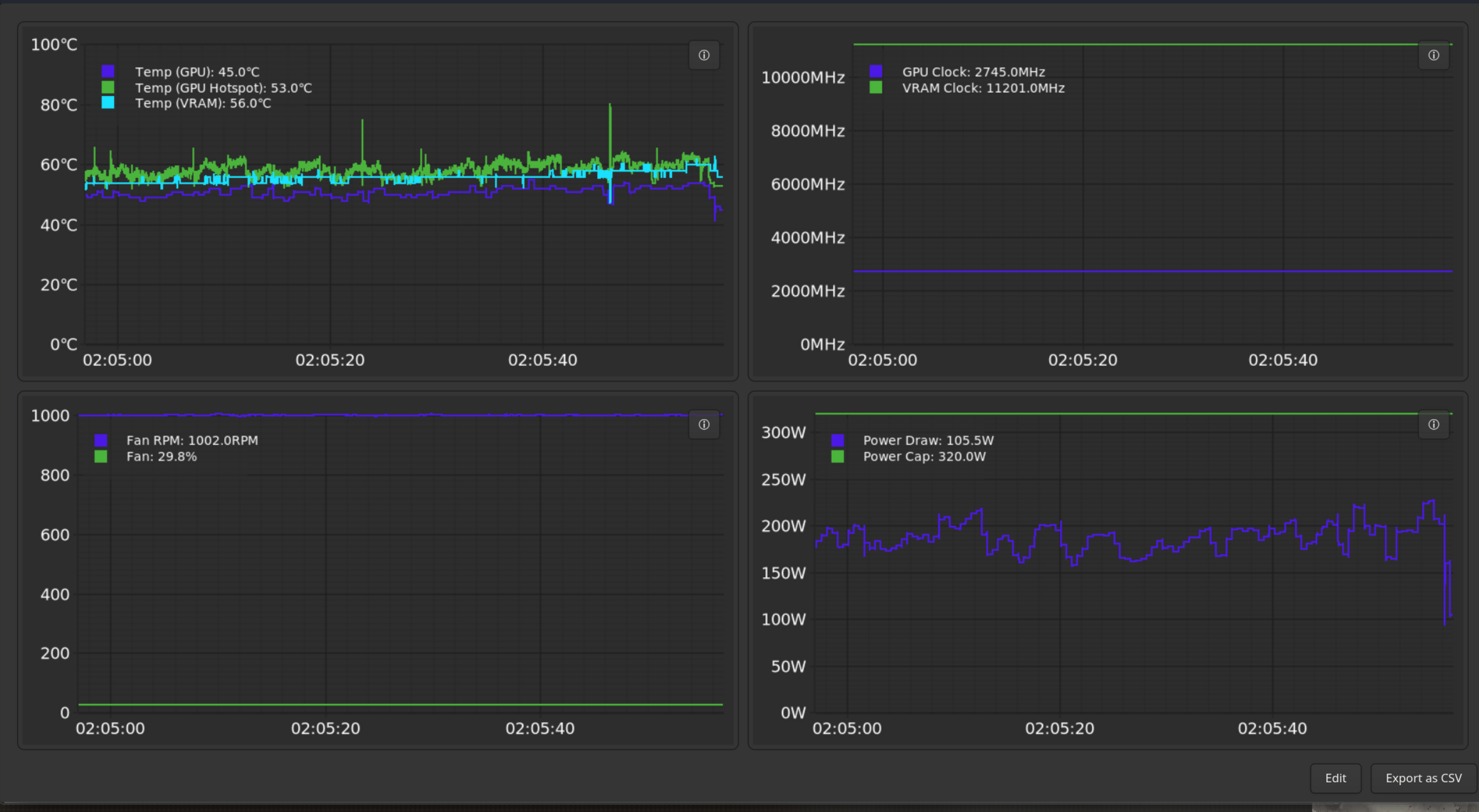Viewport: 1479px width, 812px height.
Task: Click Power Cap green legend swatch
Action: 838,456
